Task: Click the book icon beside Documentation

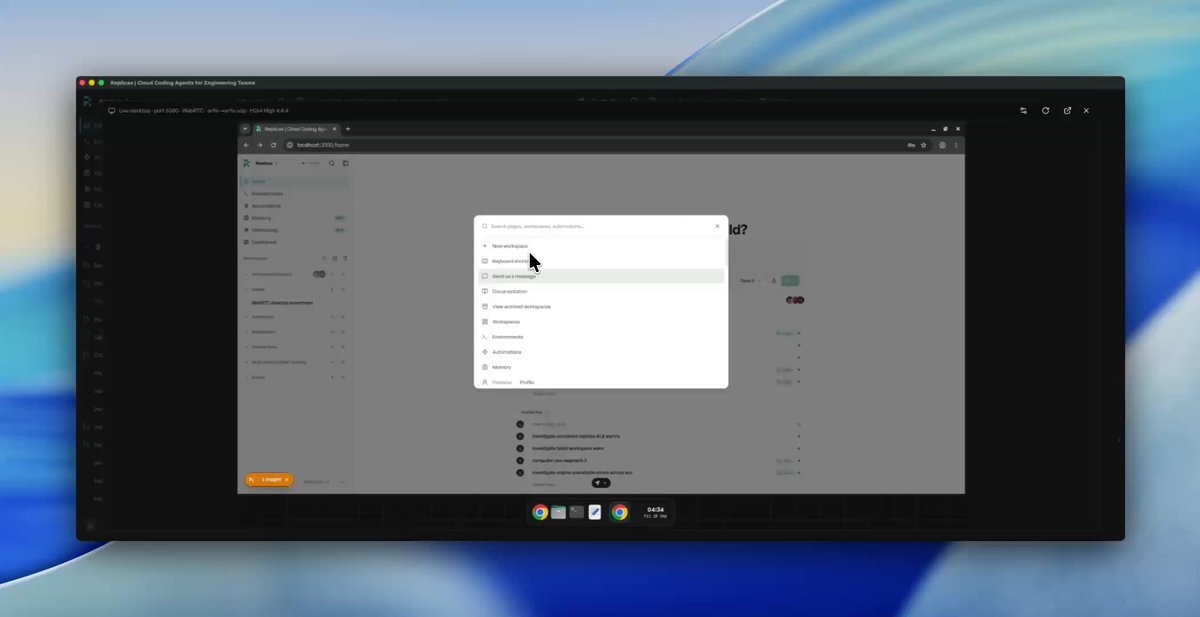Action: click(485, 291)
